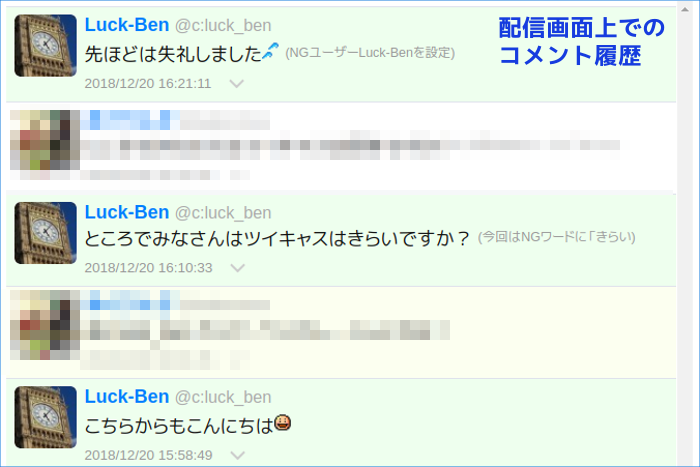This screenshot has width=700, height=467.
Task: Click the Big Ben avatar beside こちらからもこんにちは
Action: [x=46, y=417]
